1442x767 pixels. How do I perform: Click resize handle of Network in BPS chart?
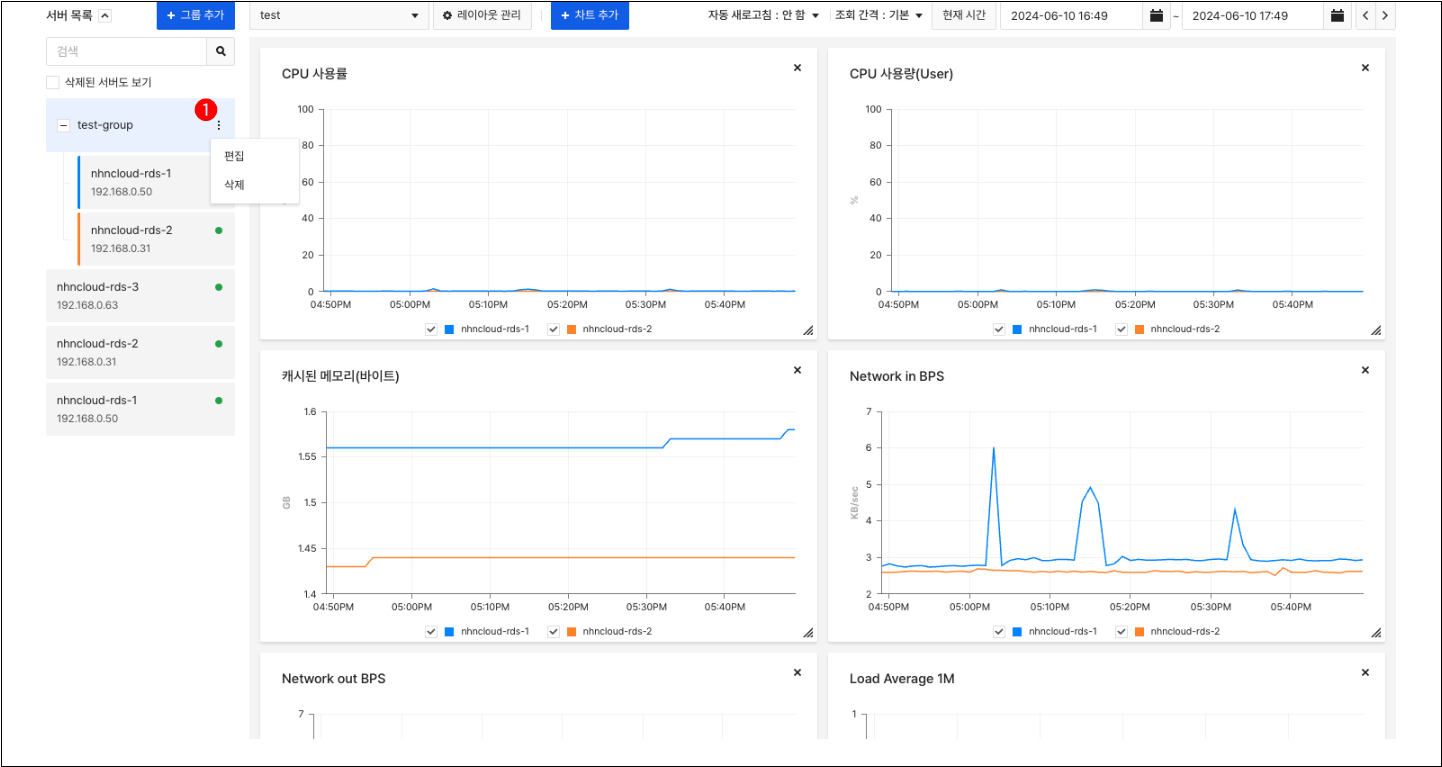point(1376,632)
